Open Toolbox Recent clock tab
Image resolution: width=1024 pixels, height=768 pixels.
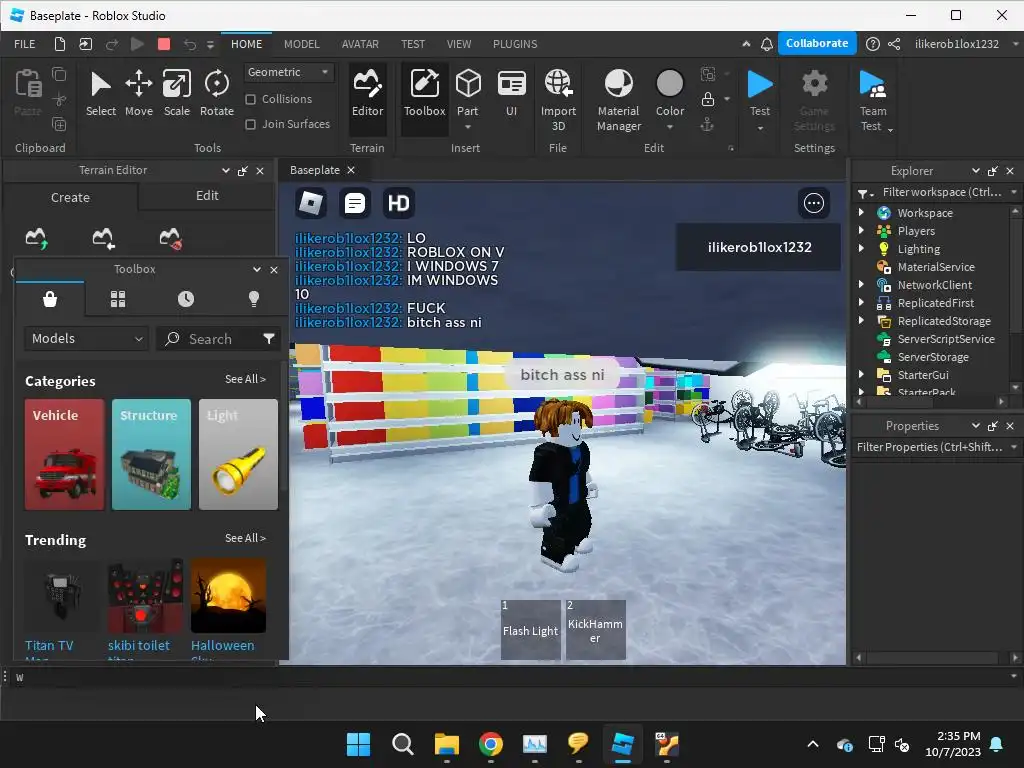pos(185,299)
